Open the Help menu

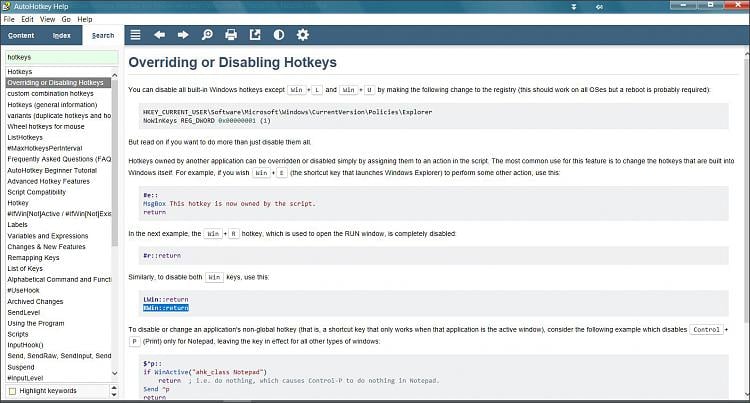[85, 19]
